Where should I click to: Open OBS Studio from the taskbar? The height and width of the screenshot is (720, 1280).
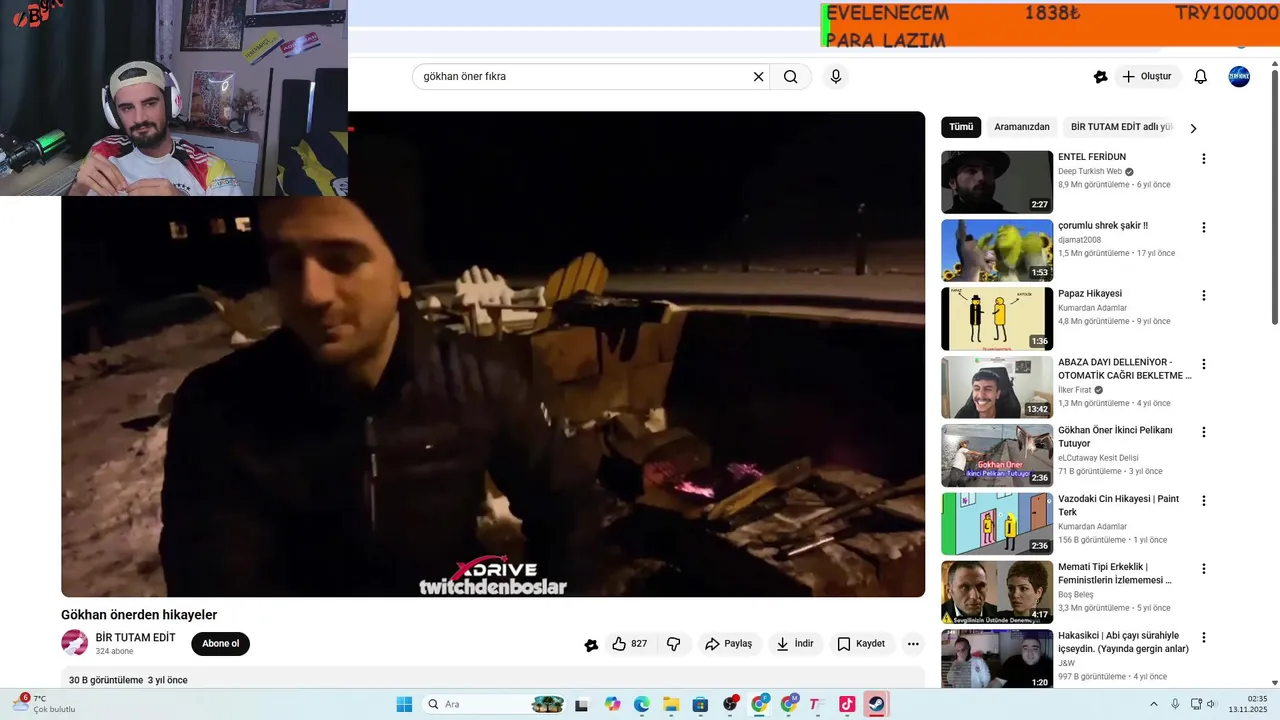tap(730, 704)
